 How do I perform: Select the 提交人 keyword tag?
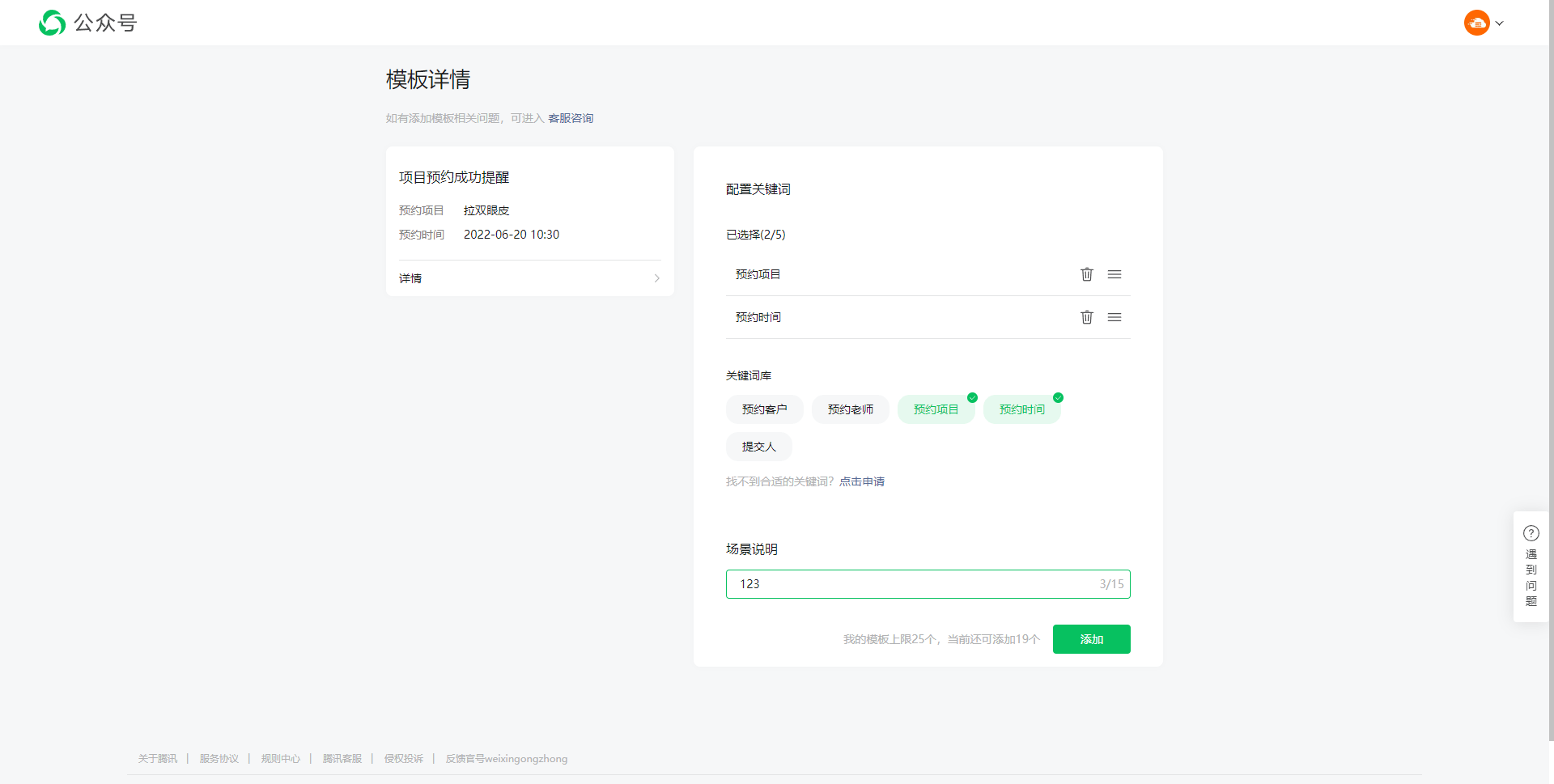coord(758,447)
